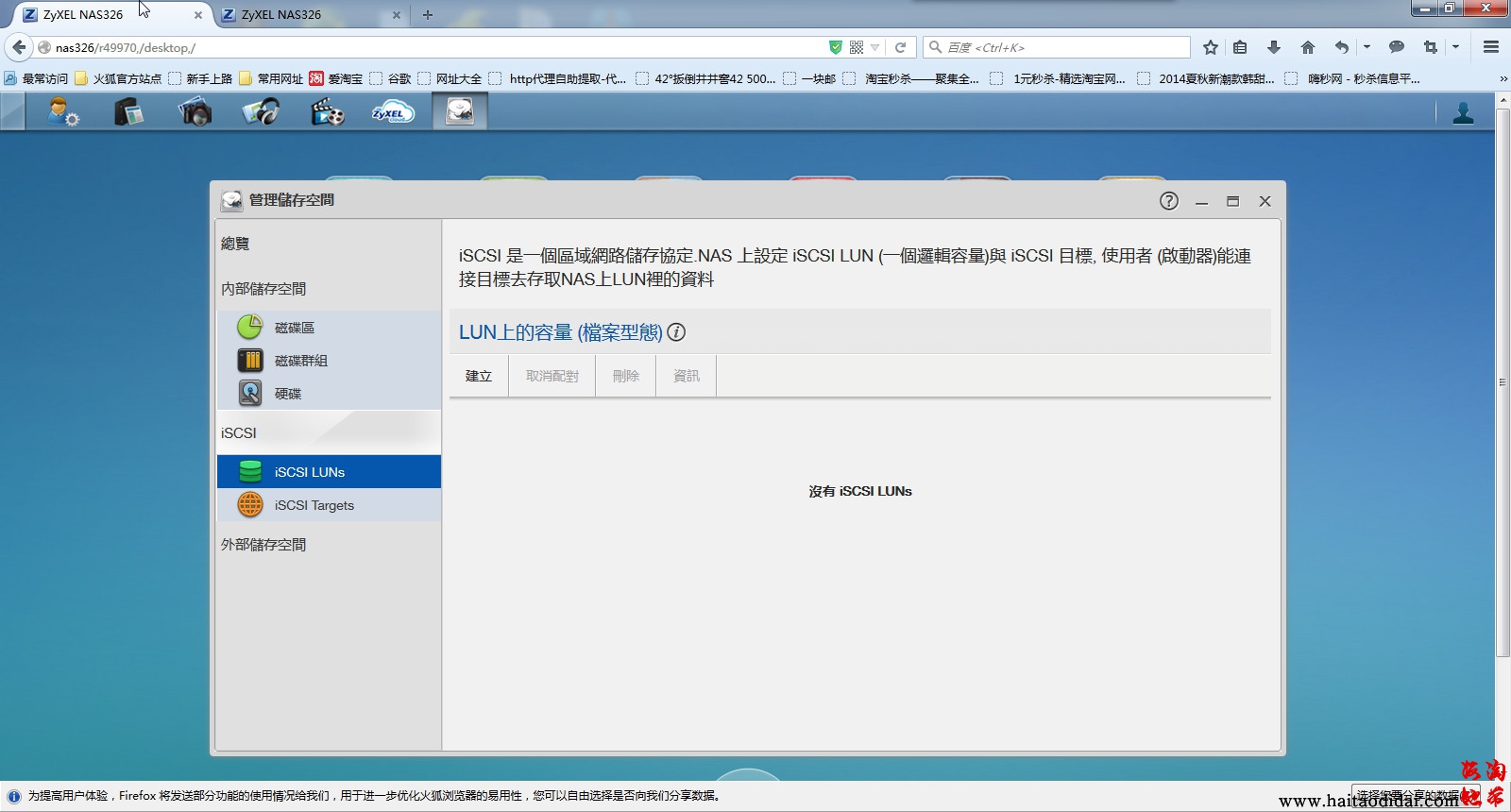Expand the undo history dropdown arrow
Viewport: 1511px width, 812px height.
pyautogui.click(x=1367, y=46)
